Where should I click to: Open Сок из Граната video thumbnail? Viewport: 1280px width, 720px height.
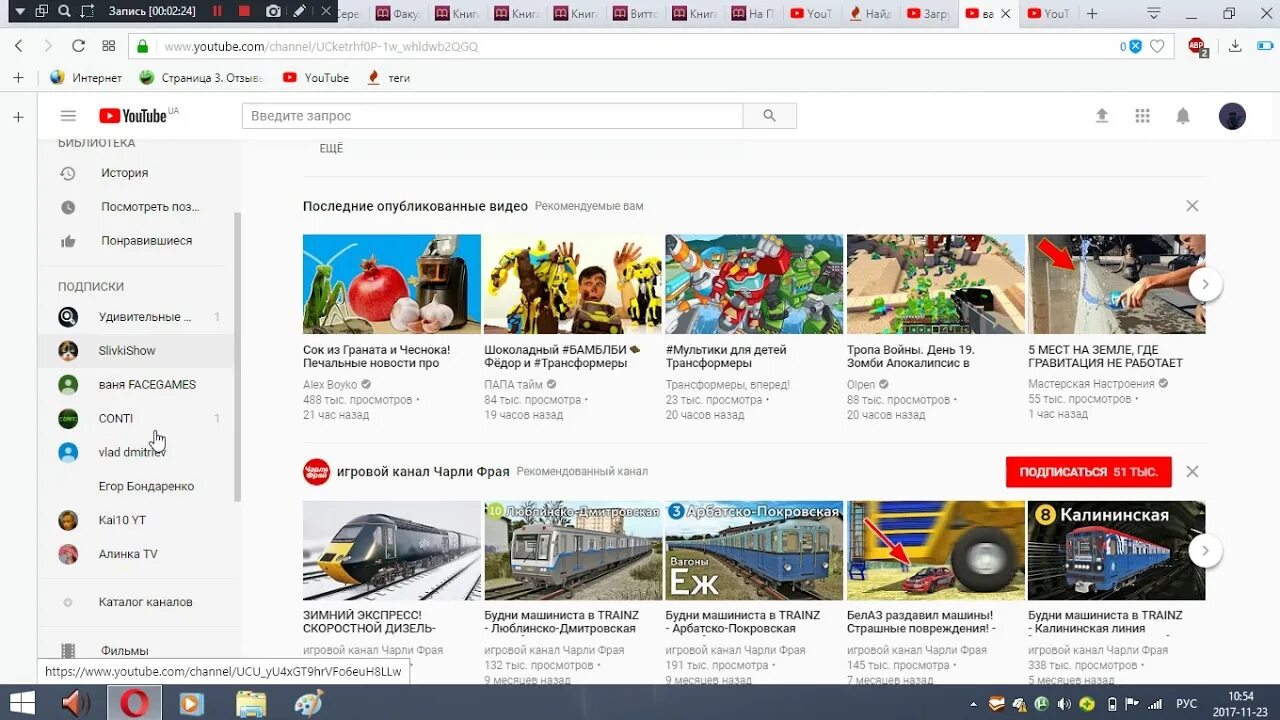[x=392, y=284]
